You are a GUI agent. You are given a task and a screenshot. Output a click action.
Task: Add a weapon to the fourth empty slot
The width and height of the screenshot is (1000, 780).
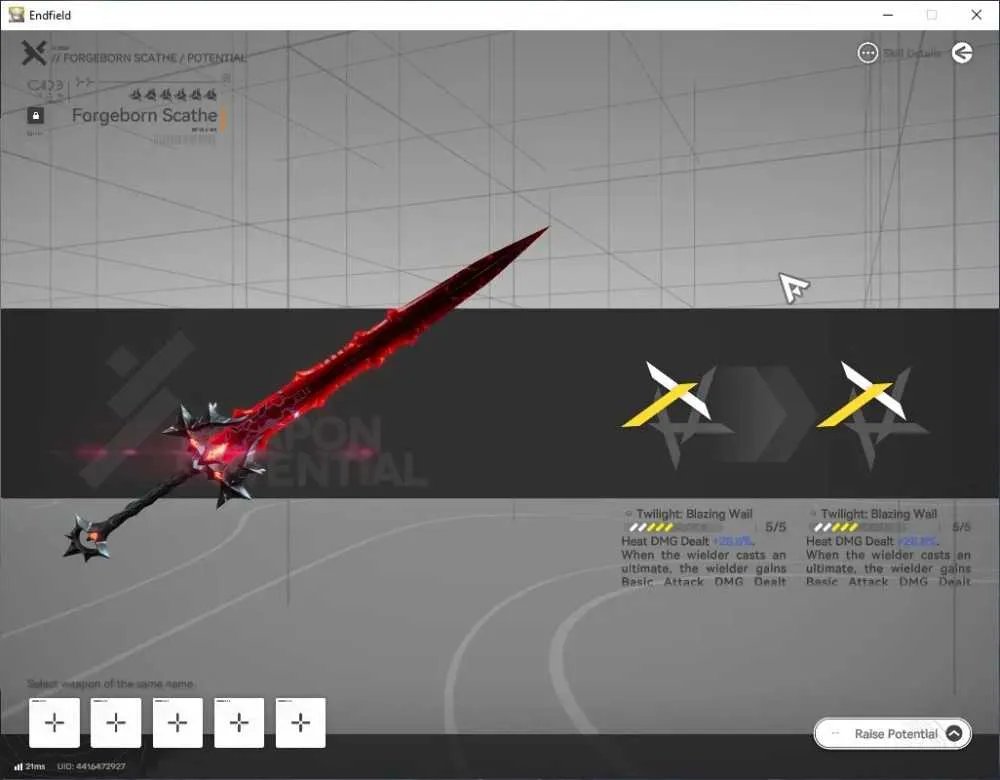(239, 723)
